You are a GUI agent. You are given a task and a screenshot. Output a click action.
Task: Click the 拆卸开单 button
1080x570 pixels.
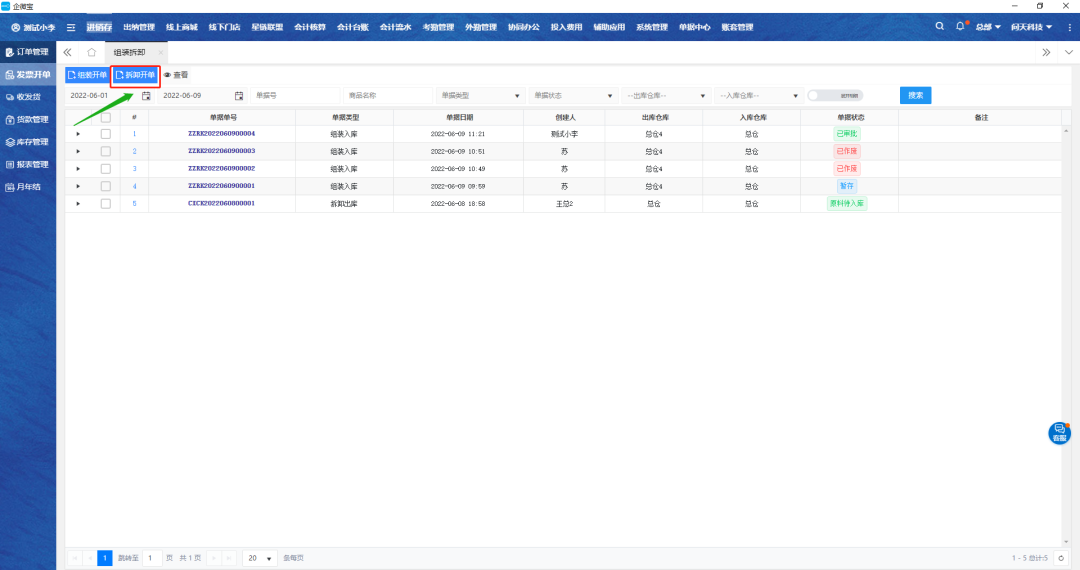point(135,75)
